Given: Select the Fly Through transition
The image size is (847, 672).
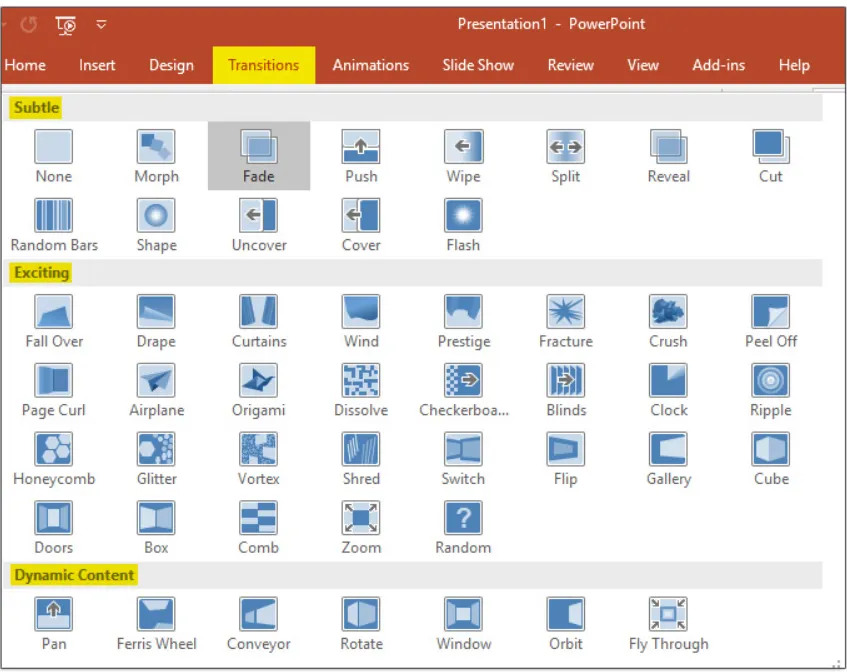Looking at the screenshot, I should (668, 616).
